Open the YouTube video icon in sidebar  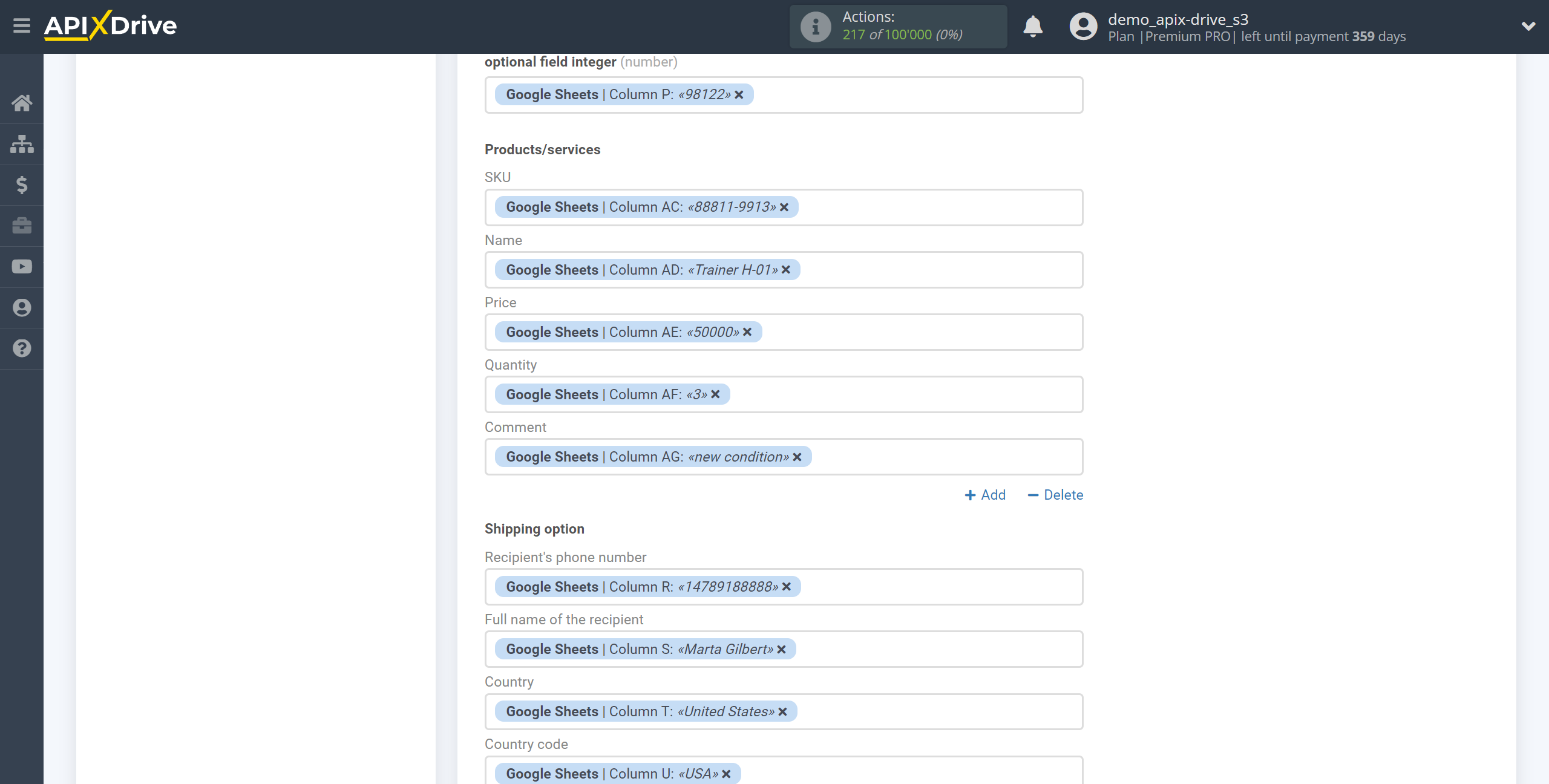(x=22, y=267)
